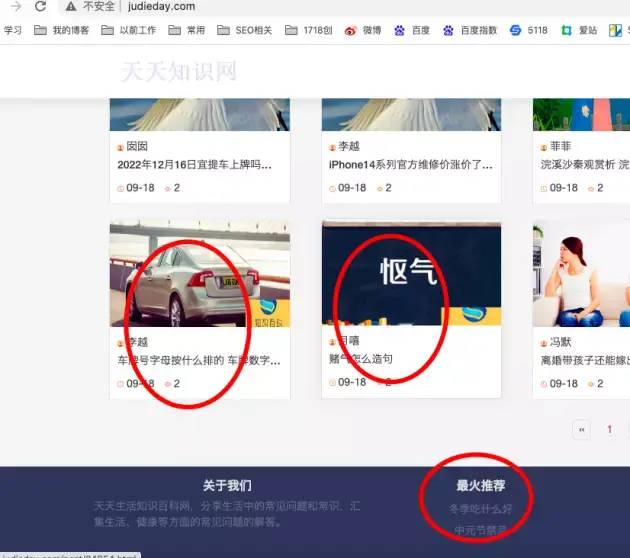Click the 怄气 blackboard thumbnail
630x558 pixels.
tap(411, 274)
